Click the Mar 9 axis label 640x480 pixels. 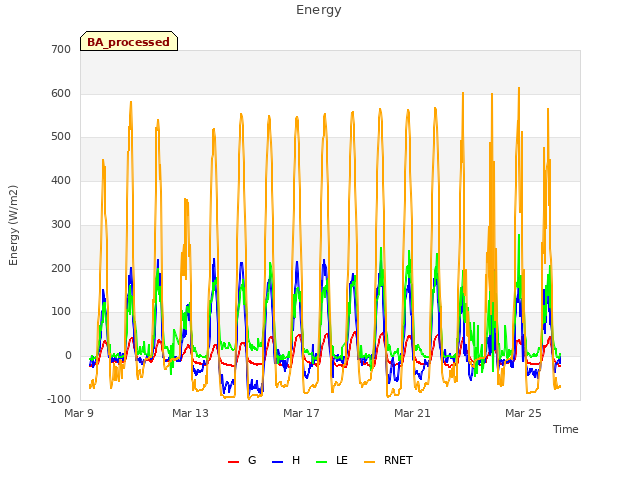click(x=79, y=413)
